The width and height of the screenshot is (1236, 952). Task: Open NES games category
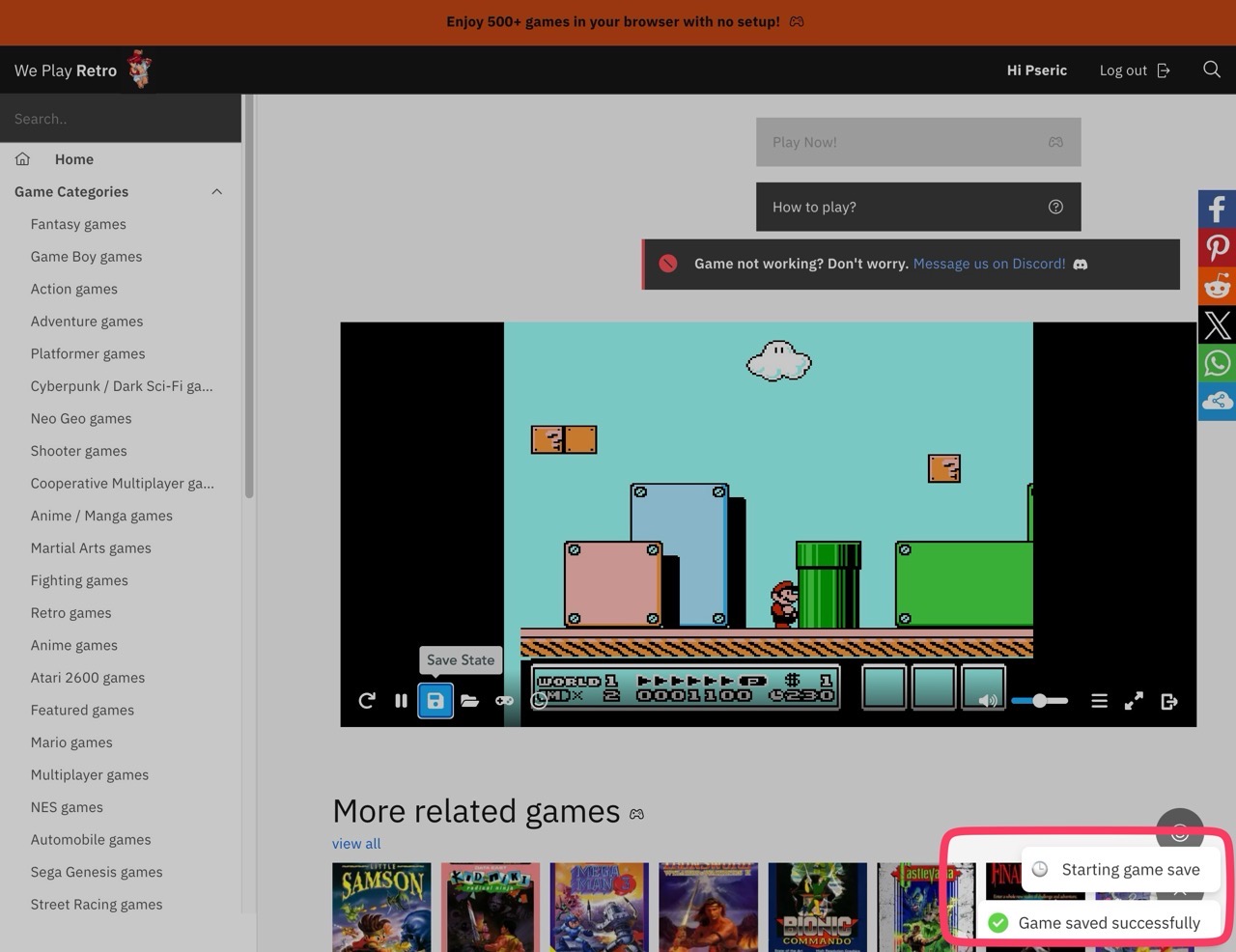[x=67, y=807]
